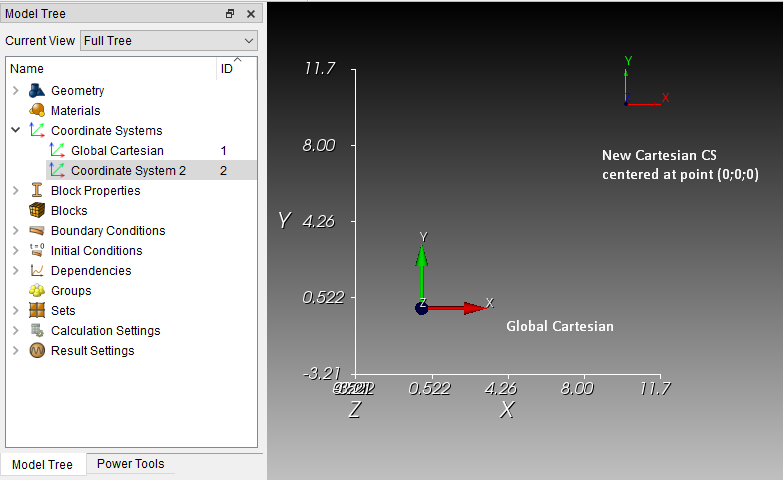Collapse the Coordinate Systems node
Image resolution: width=783 pixels, height=480 pixels.
pos(15,130)
